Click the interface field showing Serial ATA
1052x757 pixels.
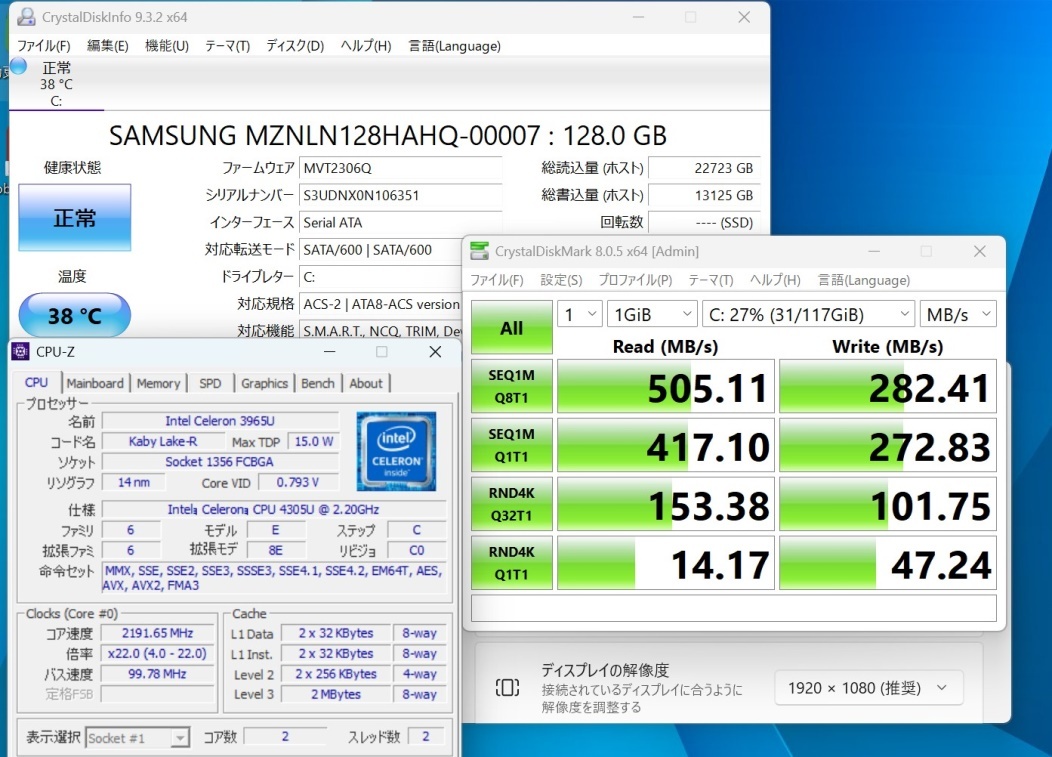(400, 222)
